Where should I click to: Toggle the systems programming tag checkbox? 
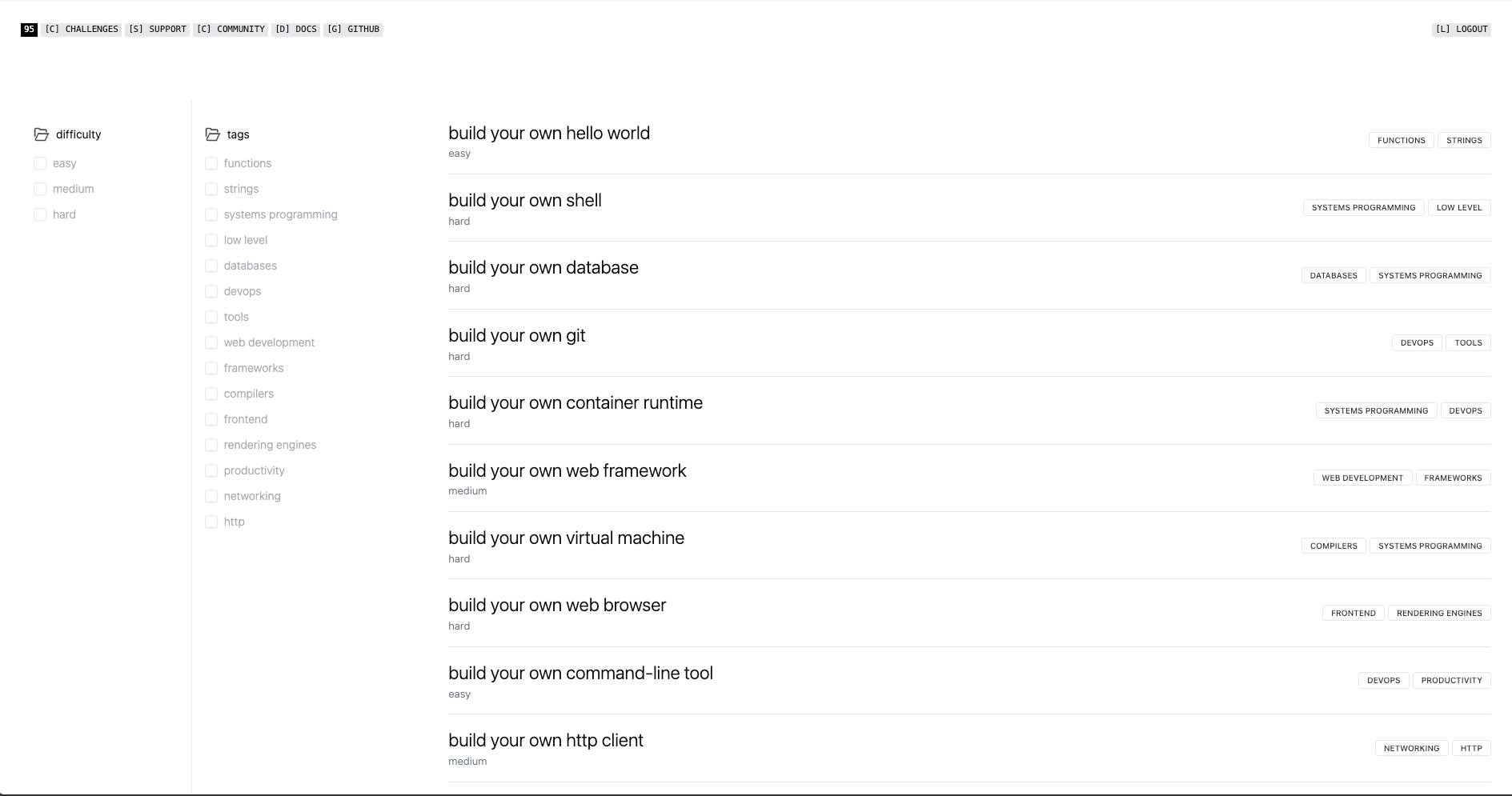coord(211,214)
